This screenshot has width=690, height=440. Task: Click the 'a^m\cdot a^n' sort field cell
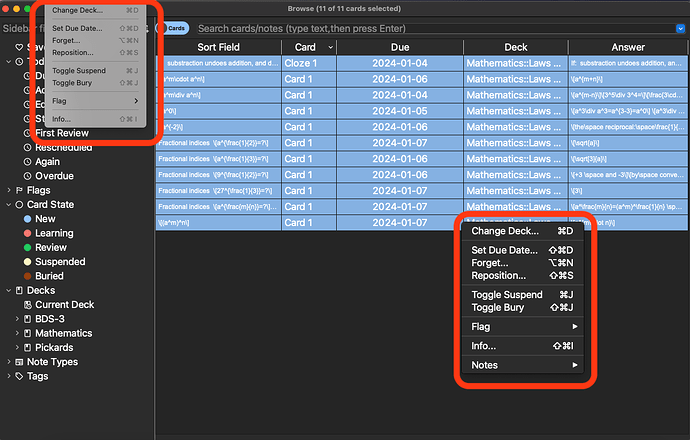click(218, 79)
